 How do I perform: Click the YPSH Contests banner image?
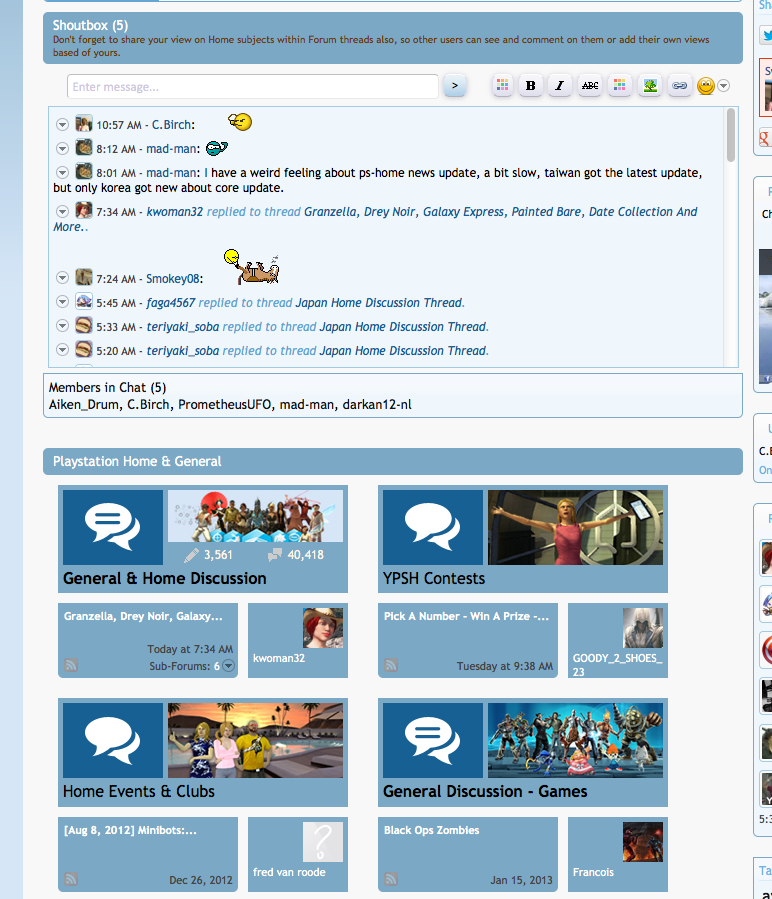tap(575, 527)
